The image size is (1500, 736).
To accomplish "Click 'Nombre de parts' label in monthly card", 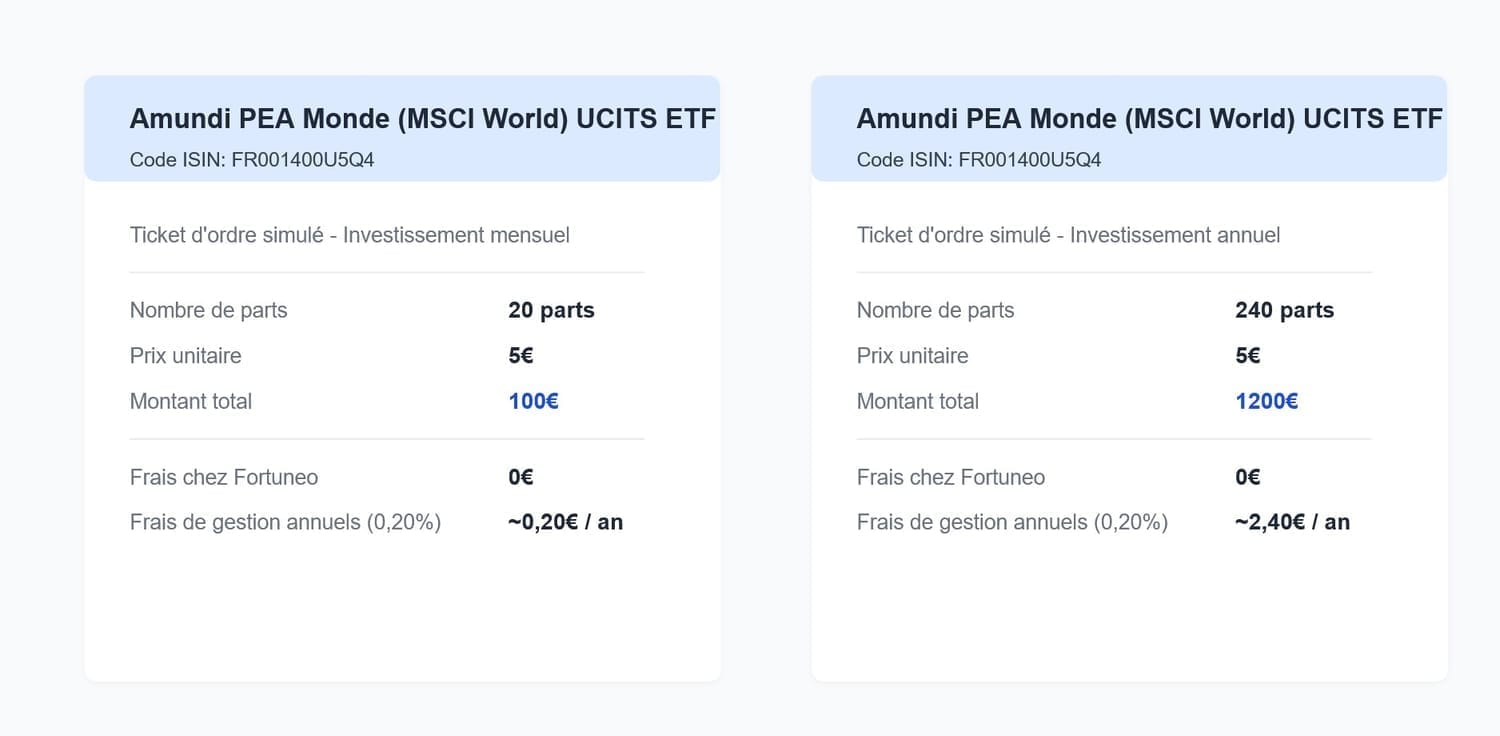I will [208, 310].
